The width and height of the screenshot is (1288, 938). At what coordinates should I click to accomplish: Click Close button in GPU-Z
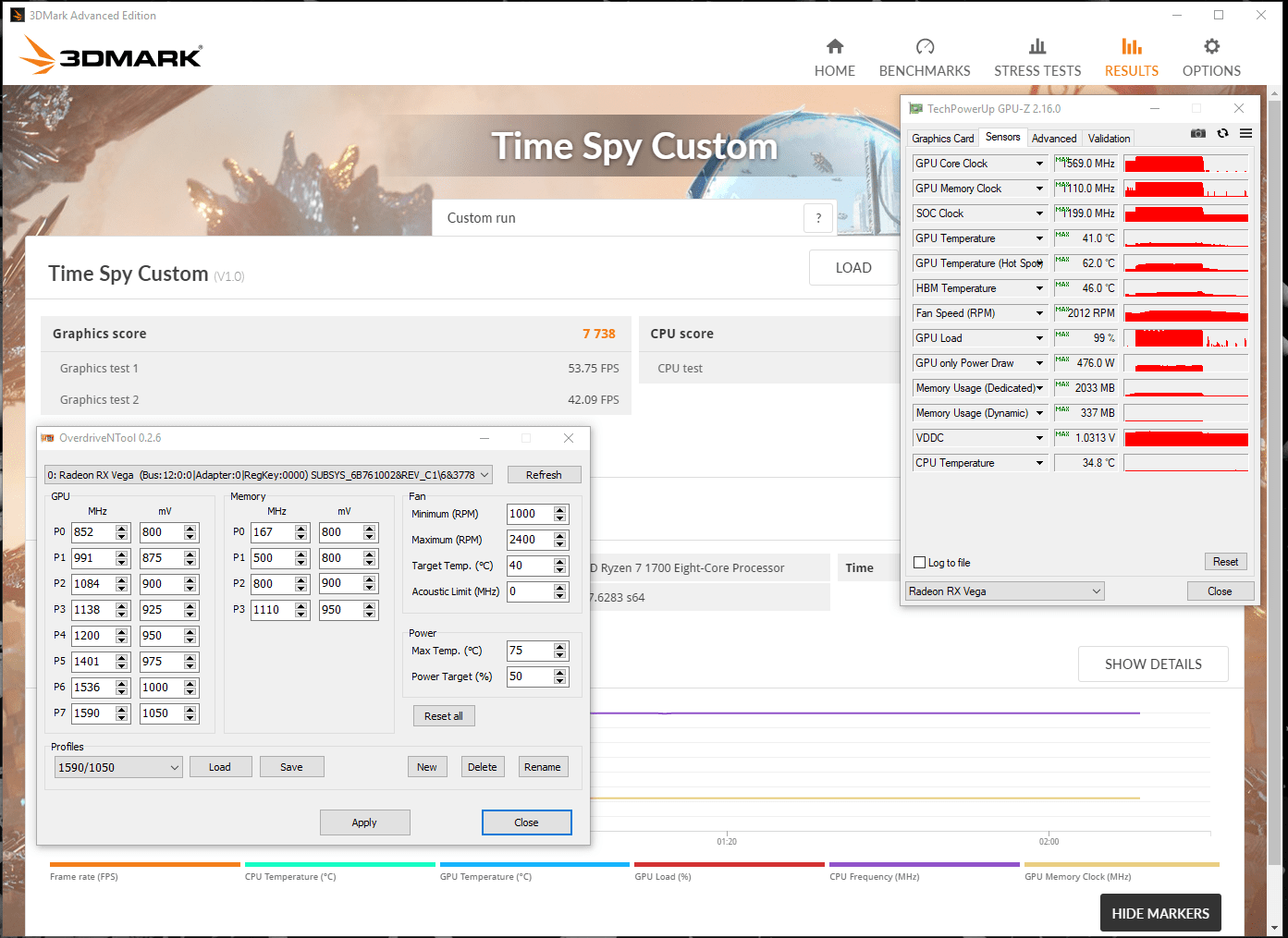pos(1220,591)
